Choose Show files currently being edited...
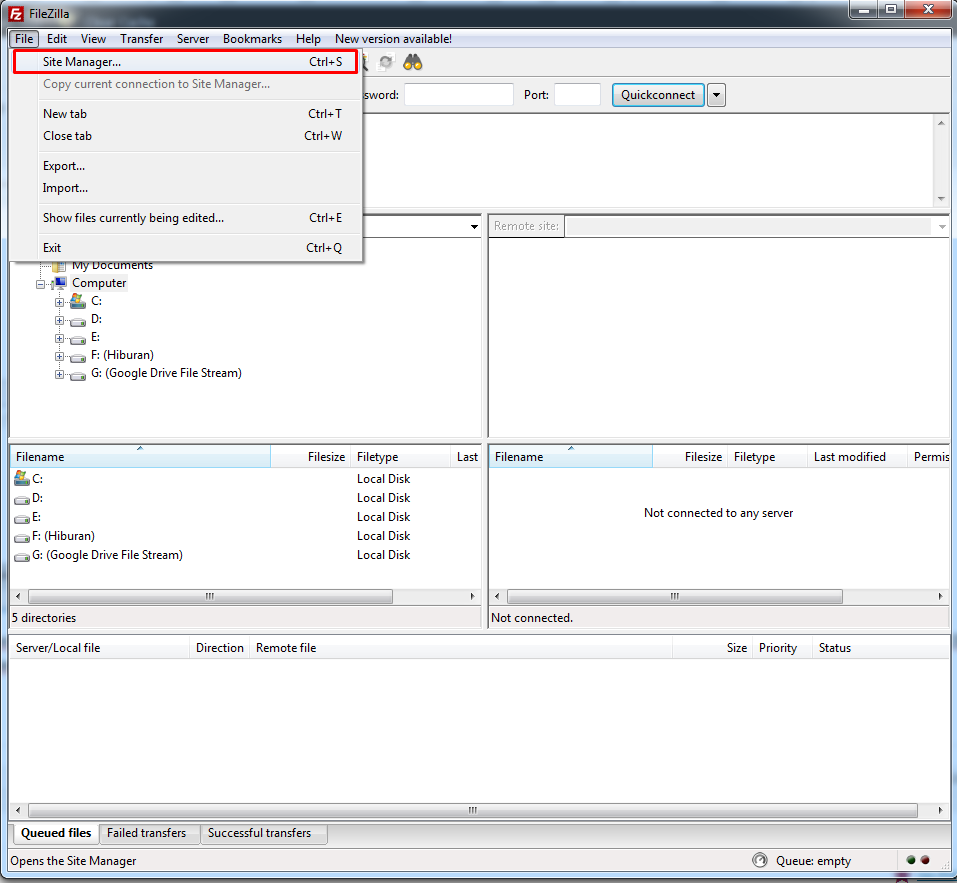 (186, 218)
